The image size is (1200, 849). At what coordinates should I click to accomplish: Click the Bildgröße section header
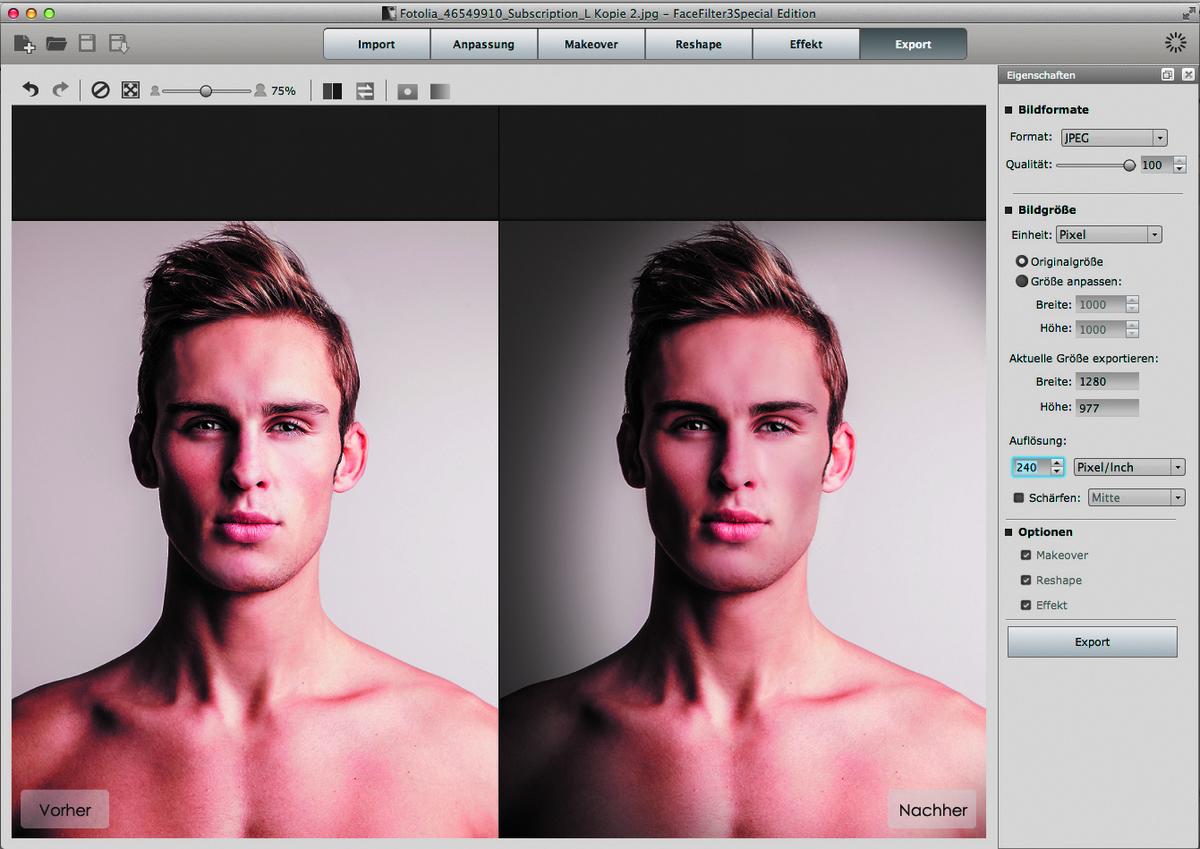(1047, 210)
